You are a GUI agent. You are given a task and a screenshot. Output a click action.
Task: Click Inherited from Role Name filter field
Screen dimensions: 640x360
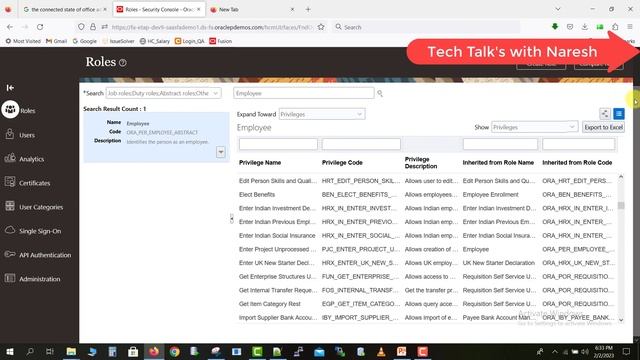(x=500, y=144)
